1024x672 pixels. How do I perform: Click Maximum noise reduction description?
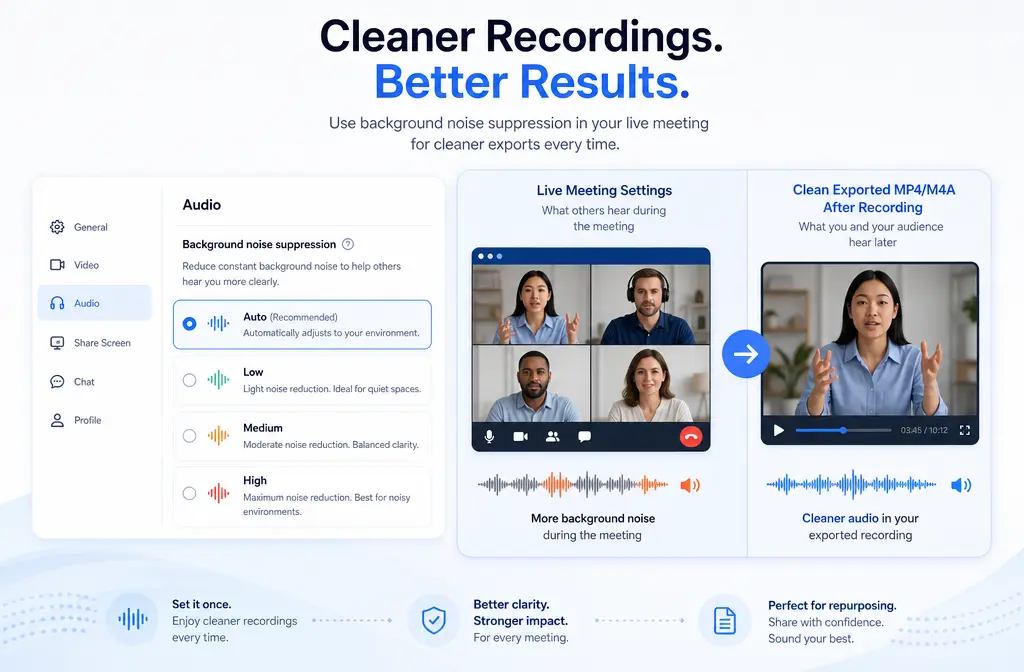click(x=327, y=504)
